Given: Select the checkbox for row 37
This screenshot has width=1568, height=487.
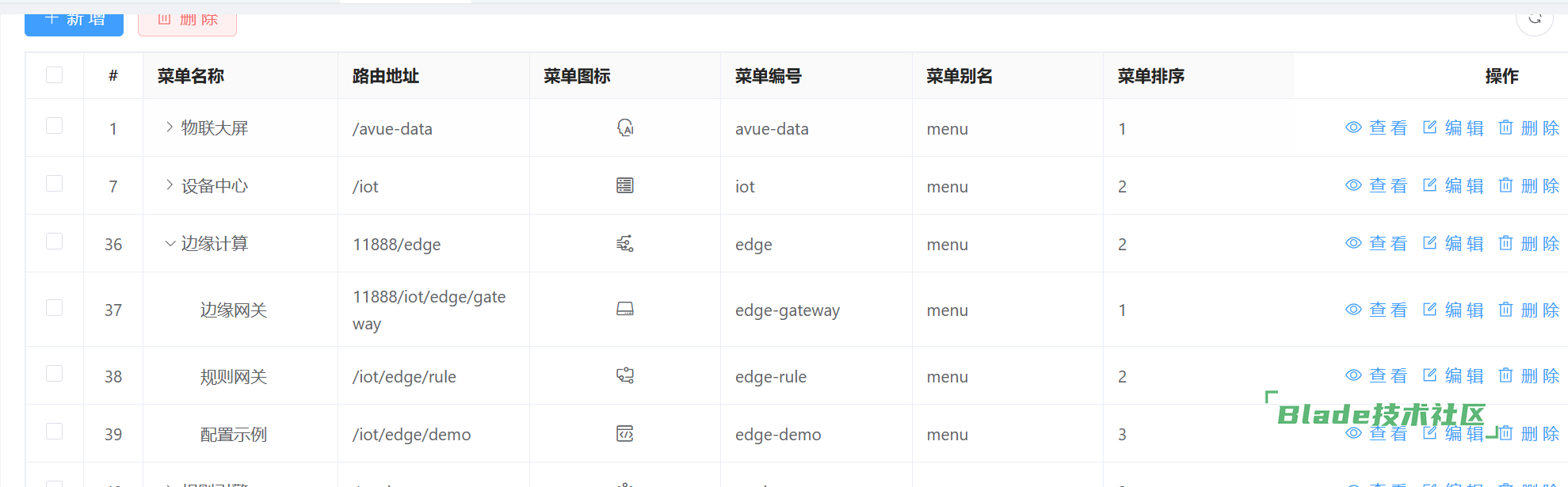Looking at the screenshot, I should (x=55, y=308).
